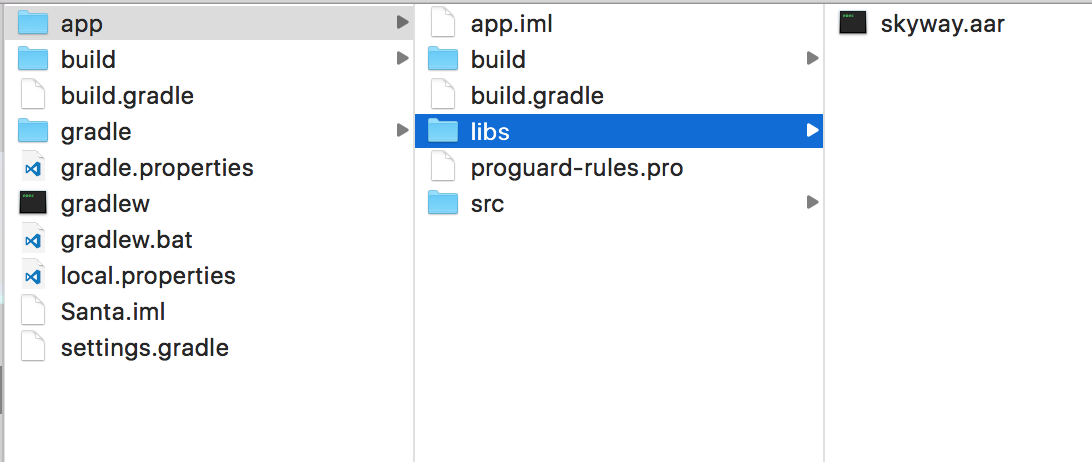This screenshot has height=462, width=1092.
Task: Select the Santa.iml file
Action: point(113,311)
